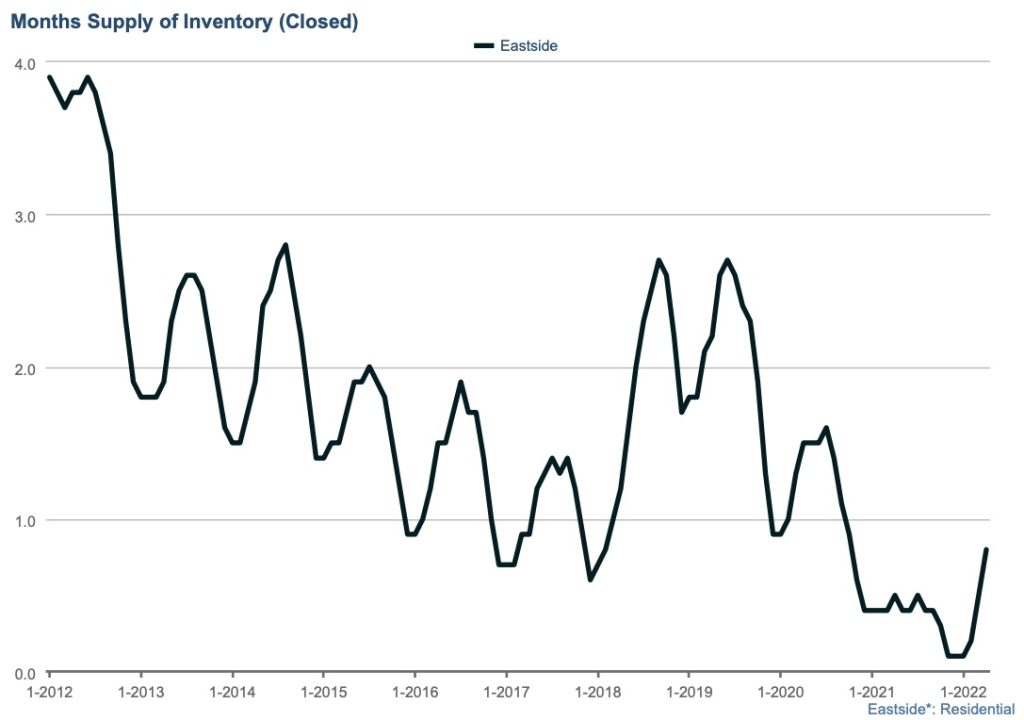
Task: Click the chart title Months Supply of Inventory
Action: [184, 21]
